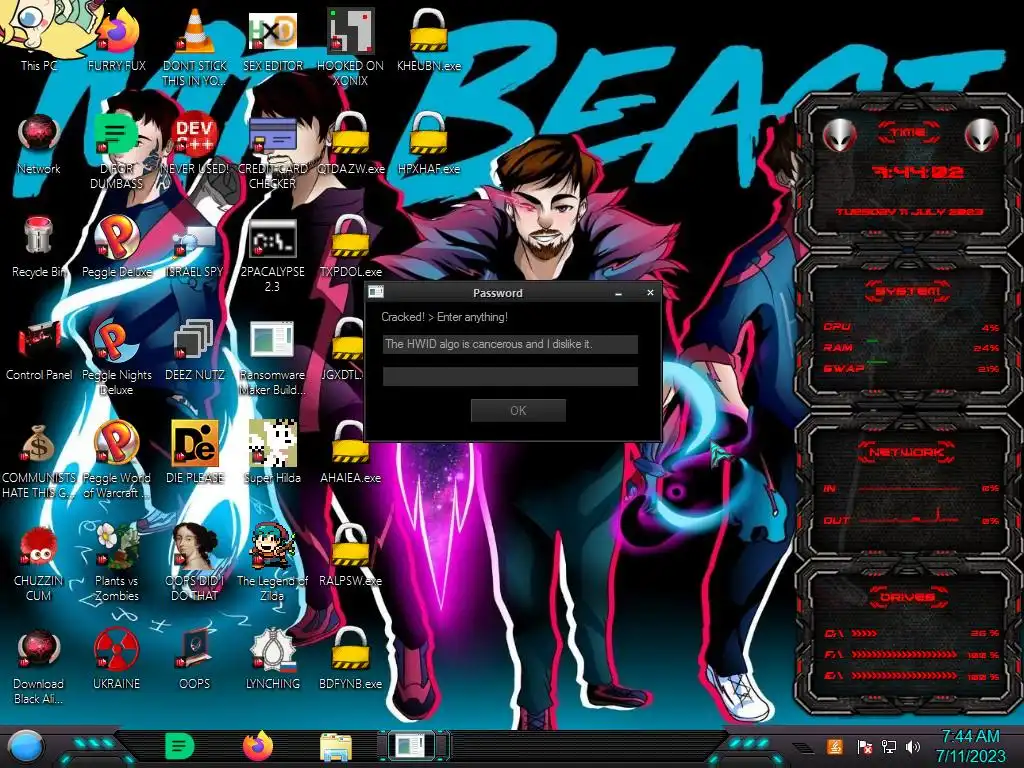Launch the Super Hilda game icon
This screenshot has width=1024, height=768.
coord(273,451)
